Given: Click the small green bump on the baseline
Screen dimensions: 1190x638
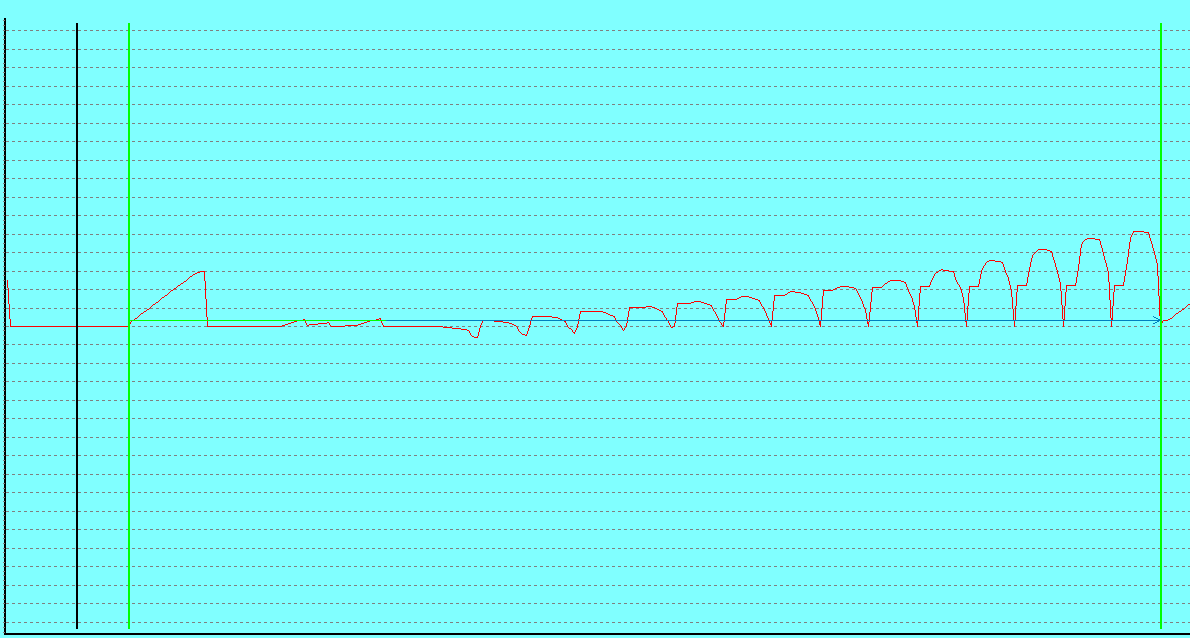Looking at the screenshot, I should [x=305, y=319].
